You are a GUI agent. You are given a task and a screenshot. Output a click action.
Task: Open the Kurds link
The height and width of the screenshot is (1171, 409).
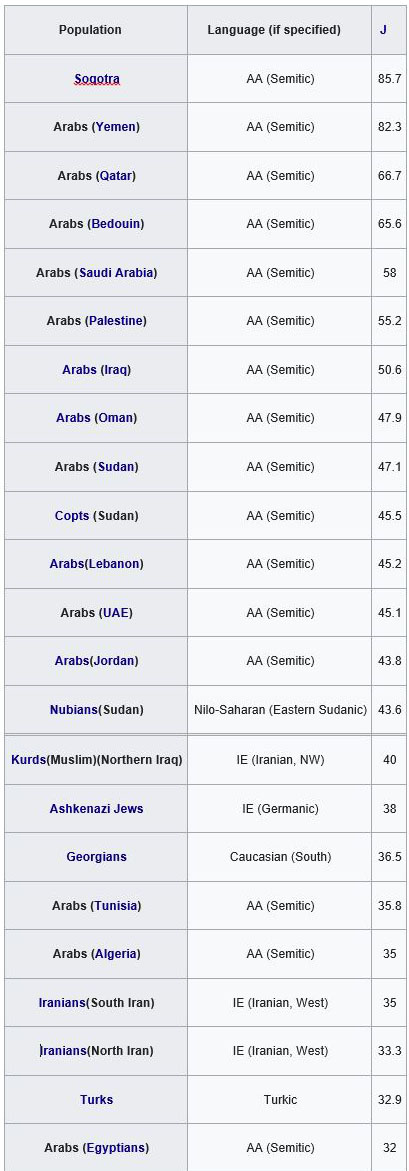click(x=28, y=760)
